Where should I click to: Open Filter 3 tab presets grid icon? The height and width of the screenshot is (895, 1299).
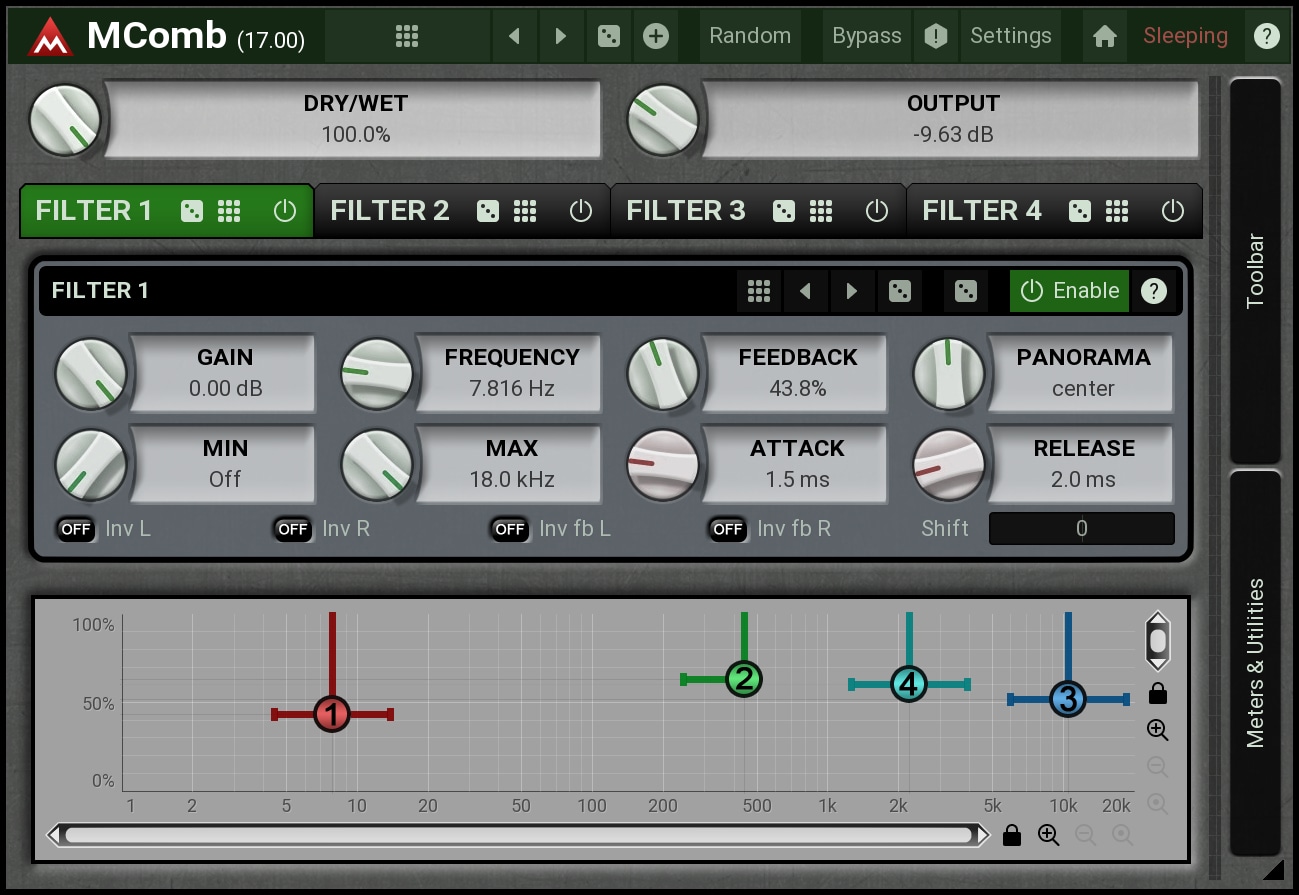pyautogui.click(x=821, y=211)
